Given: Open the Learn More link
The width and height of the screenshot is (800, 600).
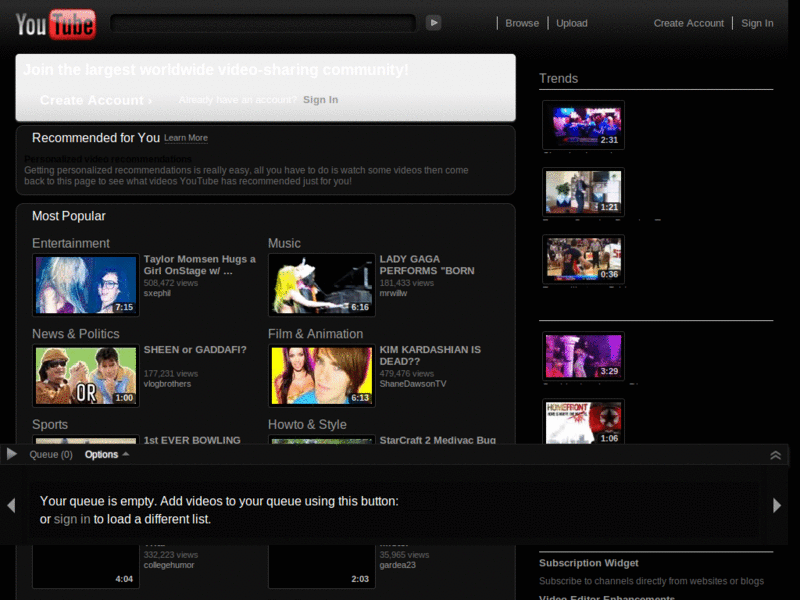Looking at the screenshot, I should point(186,138).
